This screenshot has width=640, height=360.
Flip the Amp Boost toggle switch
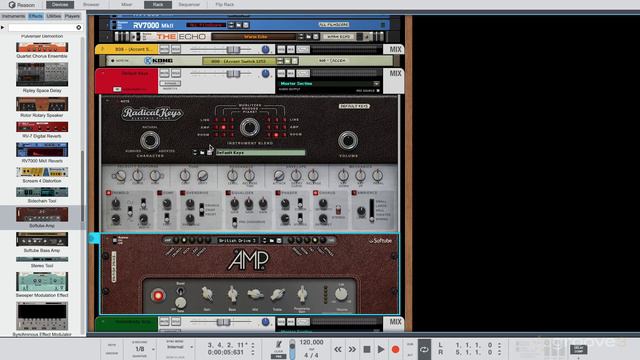[x=180, y=291]
